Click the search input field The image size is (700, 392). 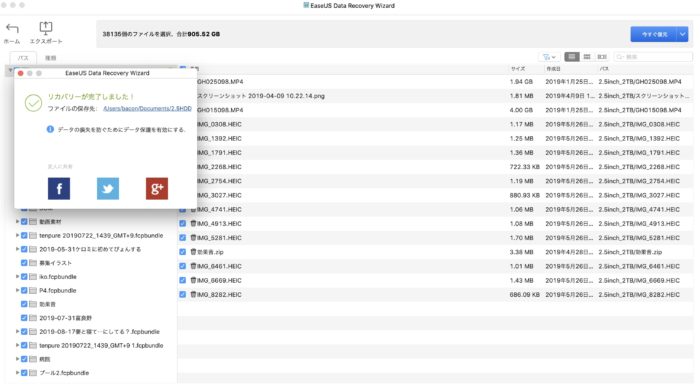pyautogui.click(x=654, y=57)
